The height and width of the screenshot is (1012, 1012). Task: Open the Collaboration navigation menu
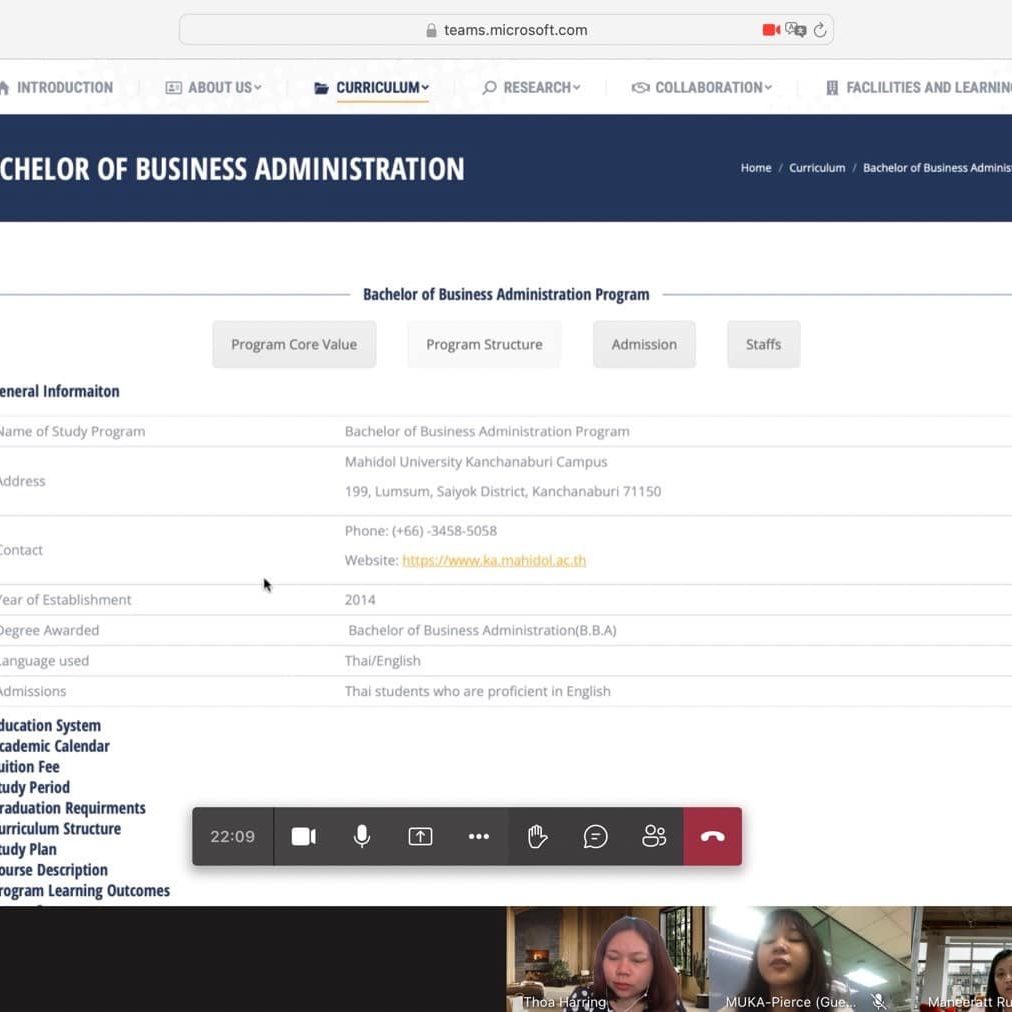702,88
